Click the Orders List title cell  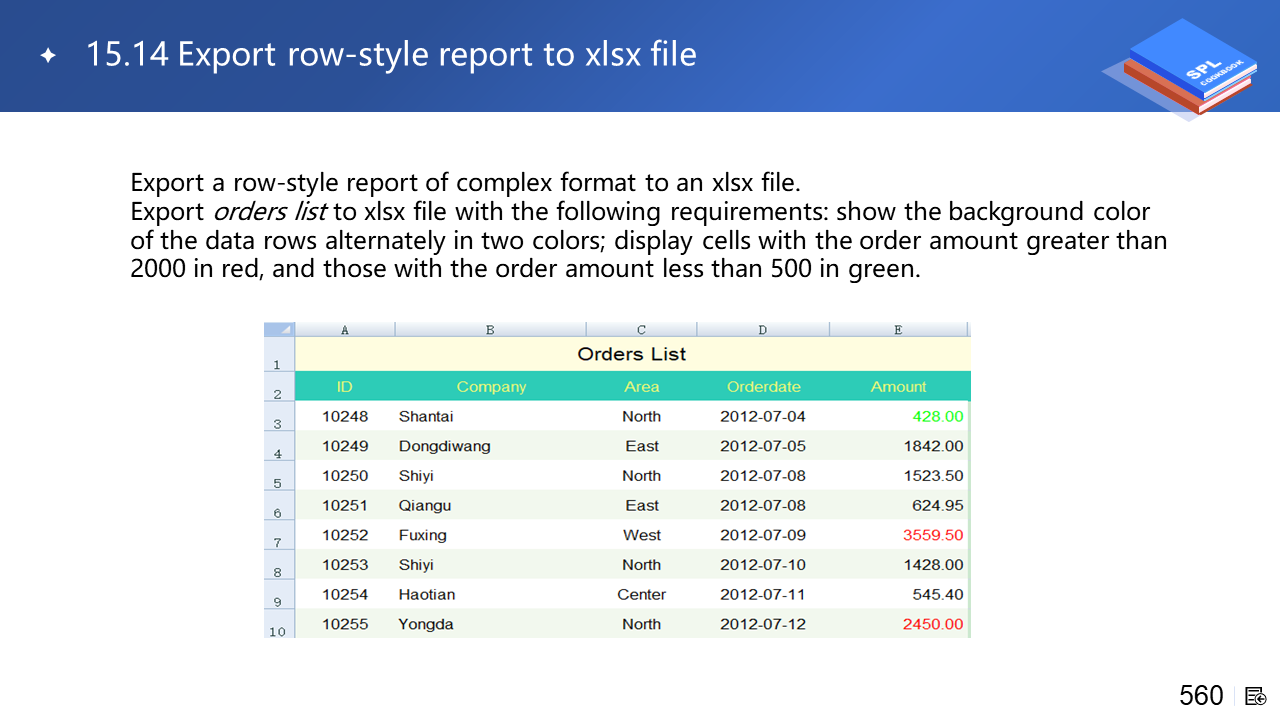[x=632, y=354]
